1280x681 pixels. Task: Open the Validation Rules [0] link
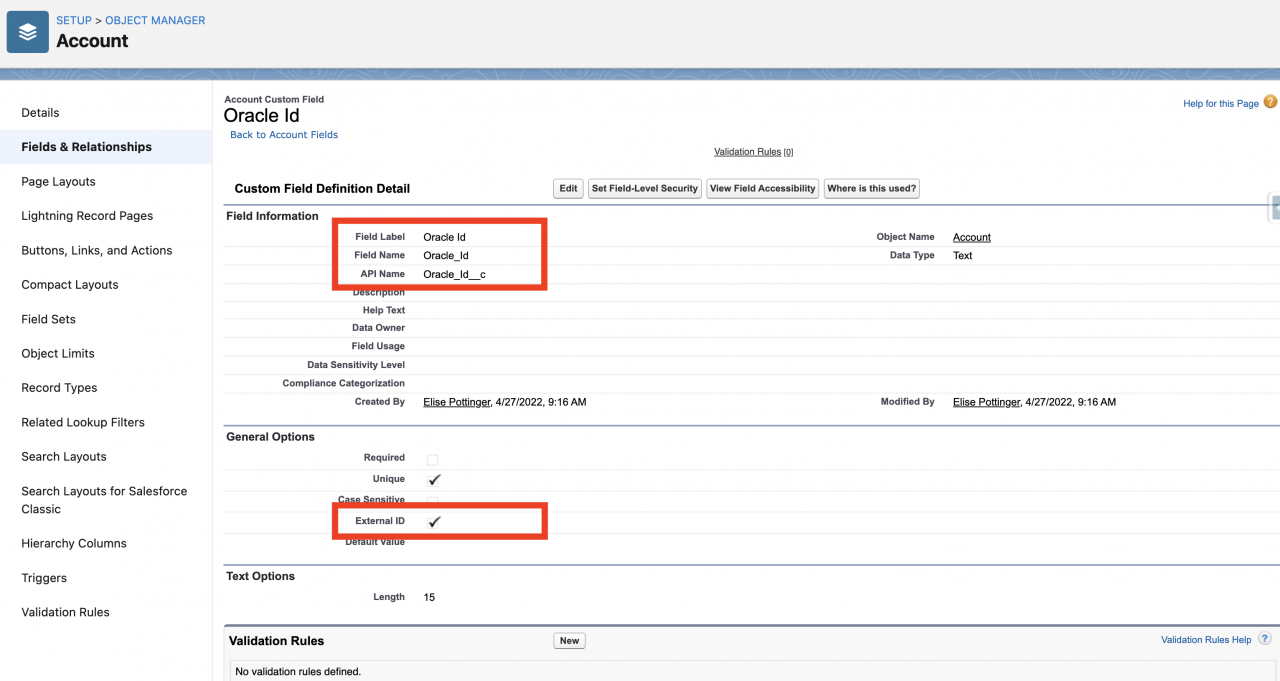pyautogui.click(x=754, y=151)
